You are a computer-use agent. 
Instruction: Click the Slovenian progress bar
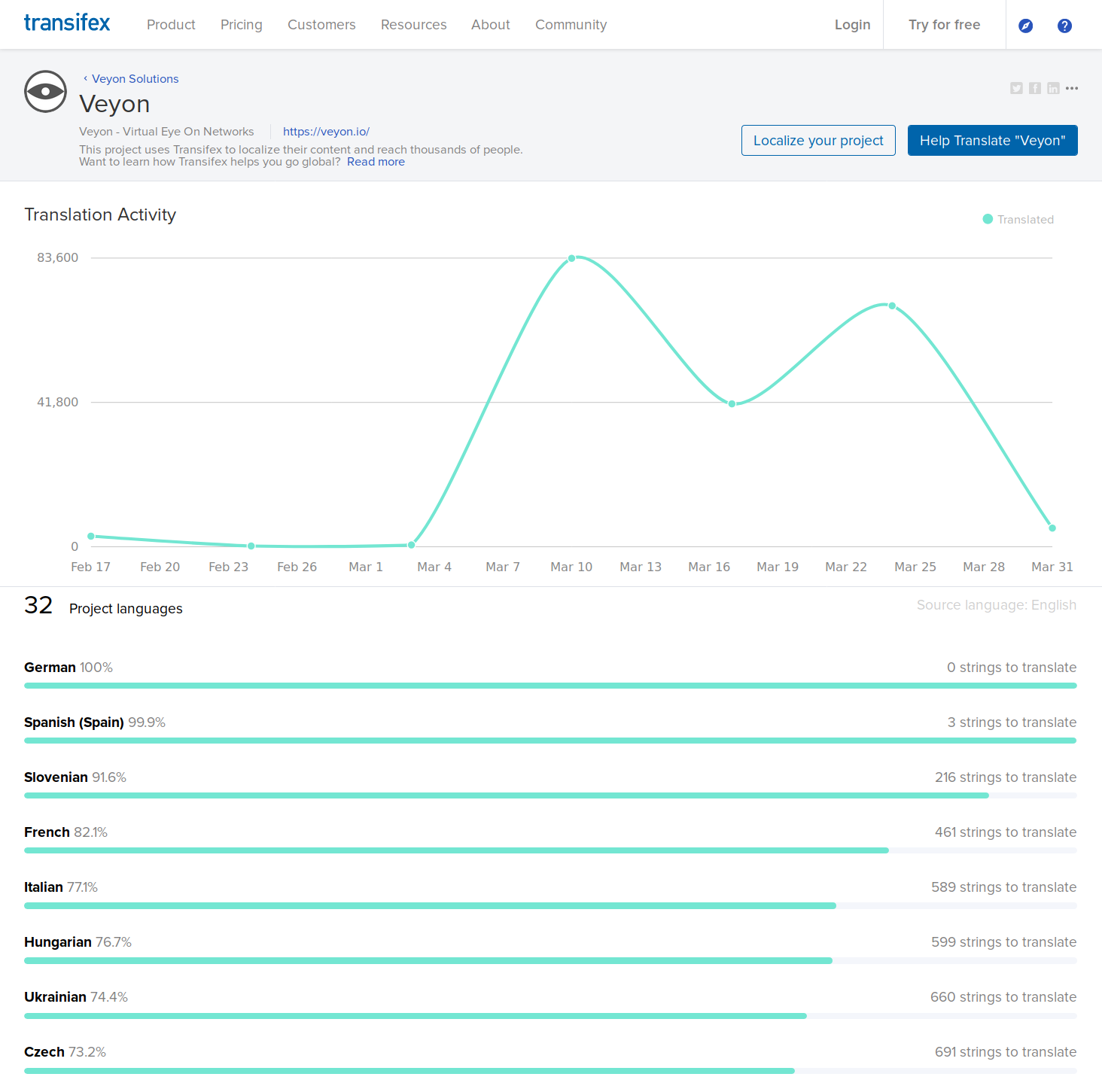coord(550,795)
